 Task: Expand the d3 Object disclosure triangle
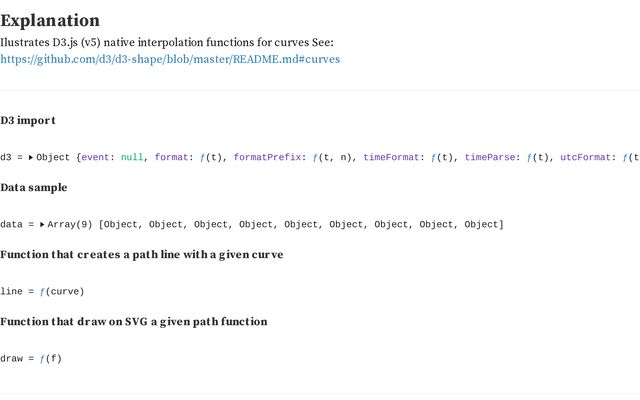tap(31, 157)
